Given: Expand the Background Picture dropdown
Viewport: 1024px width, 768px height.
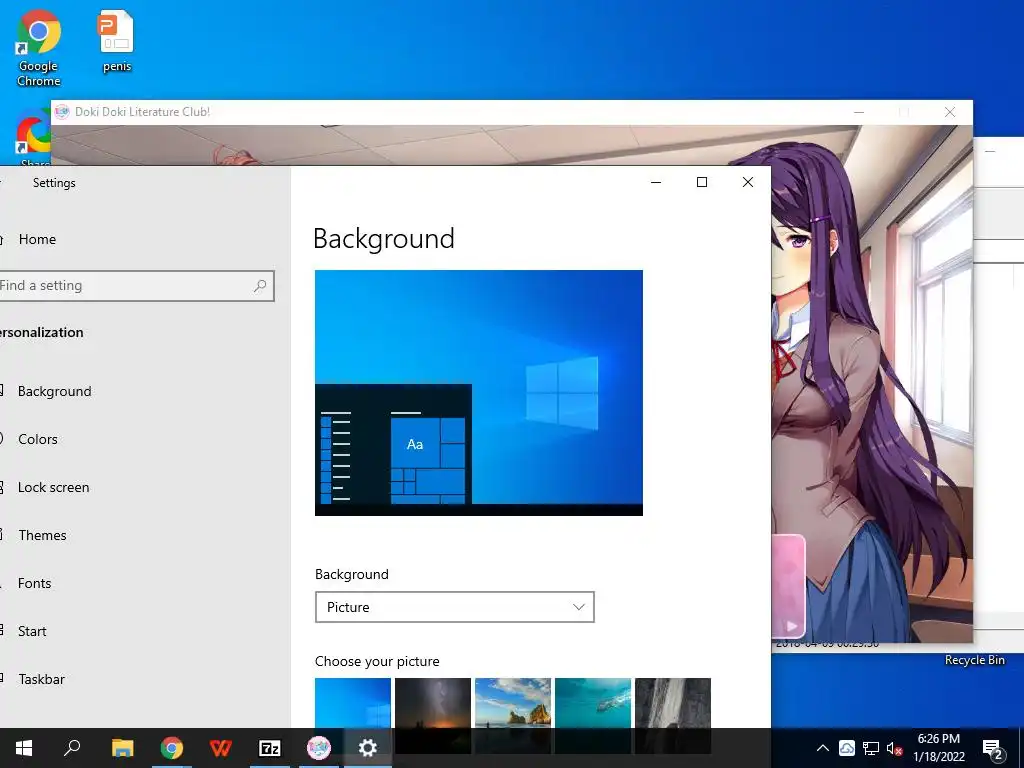Looking at the screenshot, I should (x=455, y=607).
